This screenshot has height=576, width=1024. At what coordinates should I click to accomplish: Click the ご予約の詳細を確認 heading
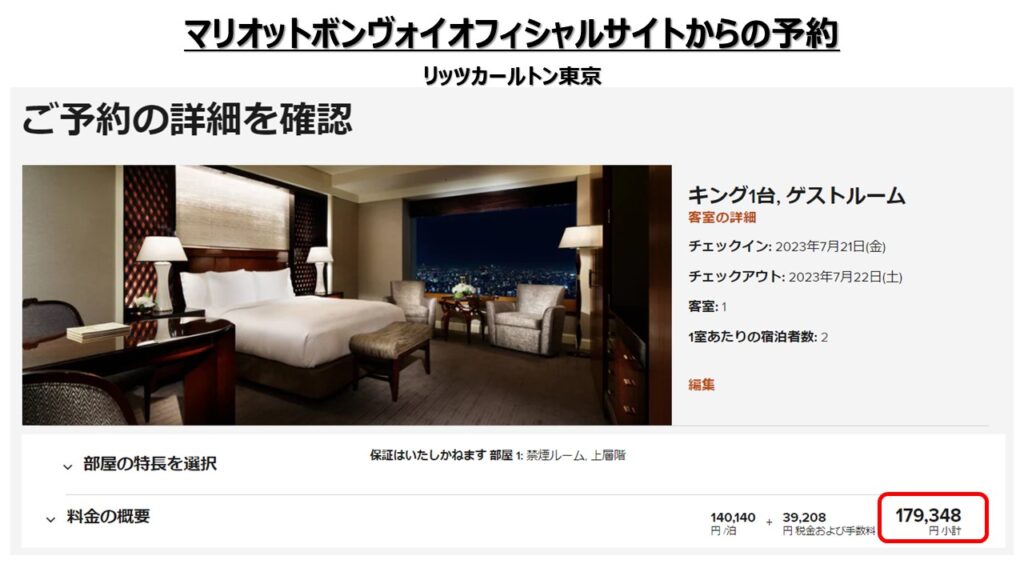(187, 120)
